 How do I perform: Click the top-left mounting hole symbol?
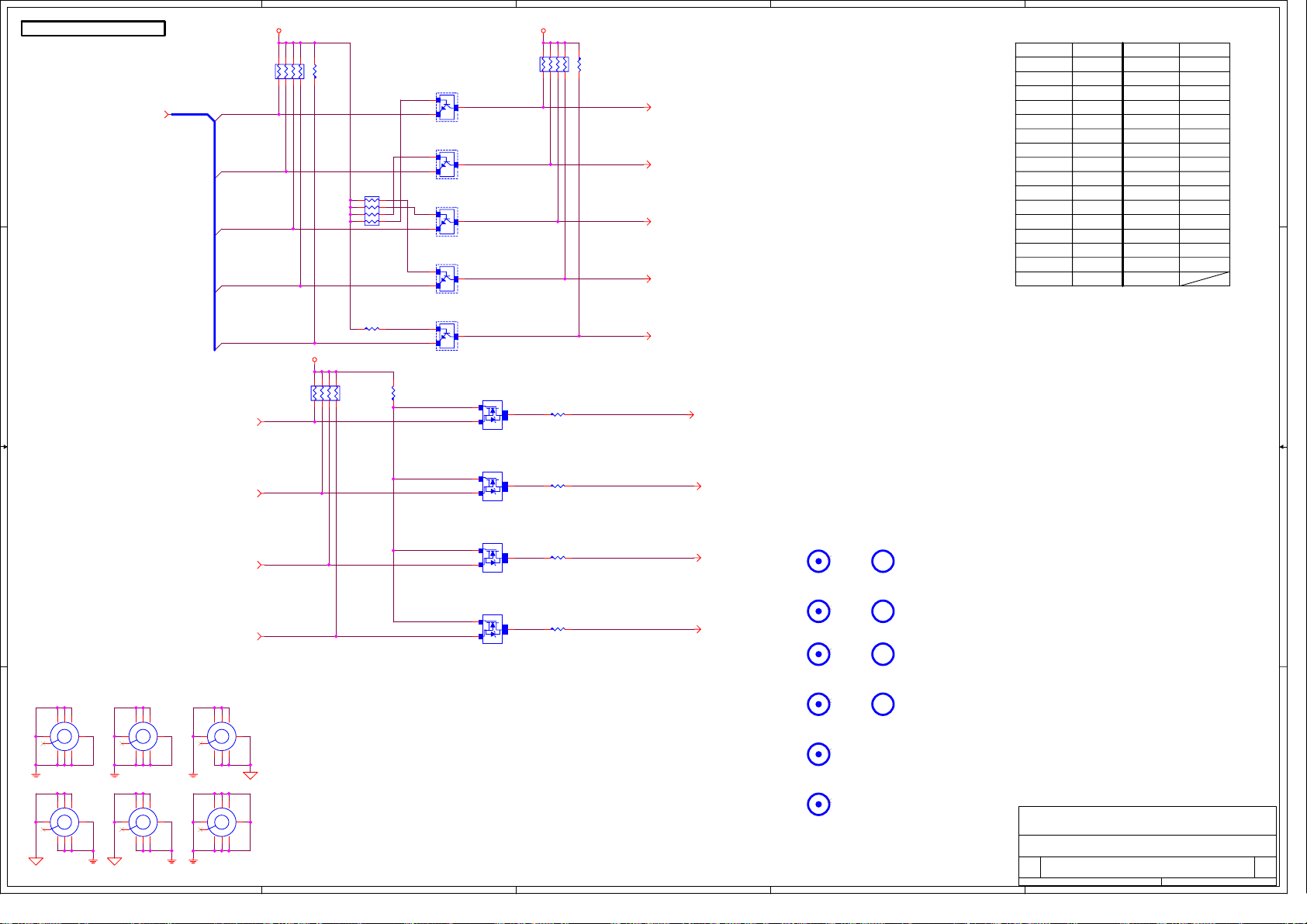pos(64,736)
